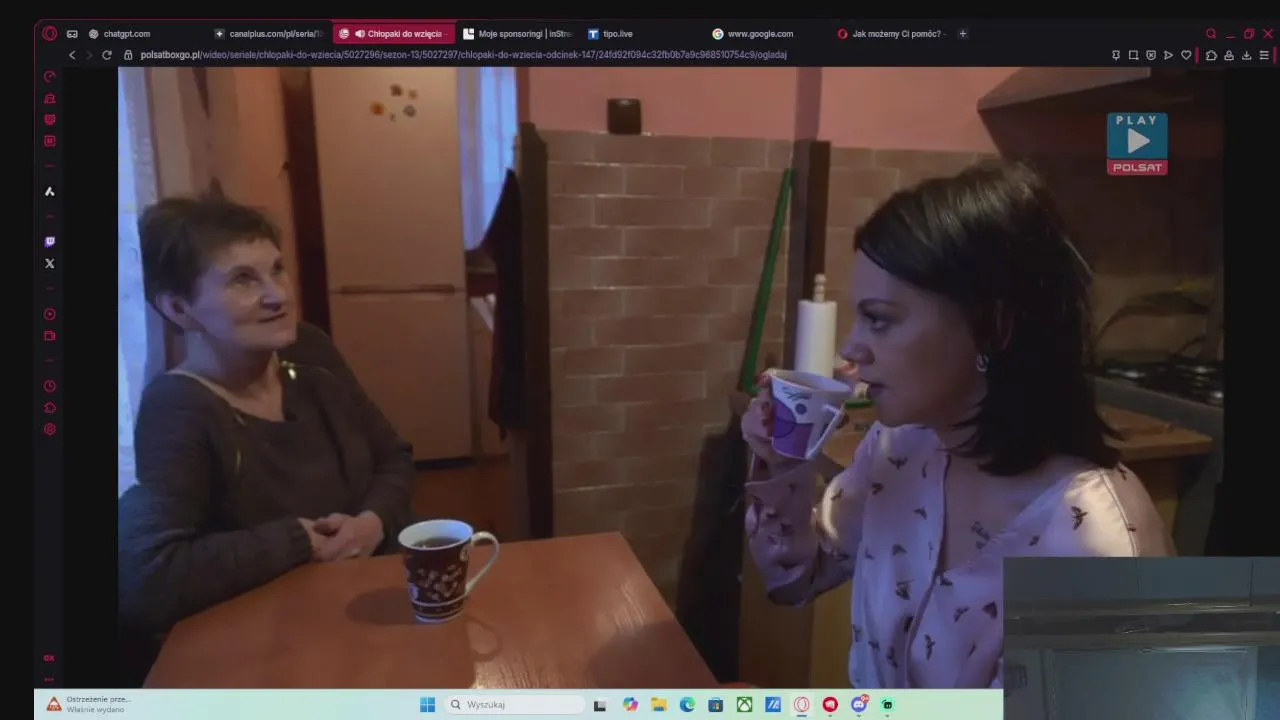Image resolution: width=1280 pixels, height=720 pixels.
Task: Launch Copilot from the taskbar
Action: (x=630, y=705)
